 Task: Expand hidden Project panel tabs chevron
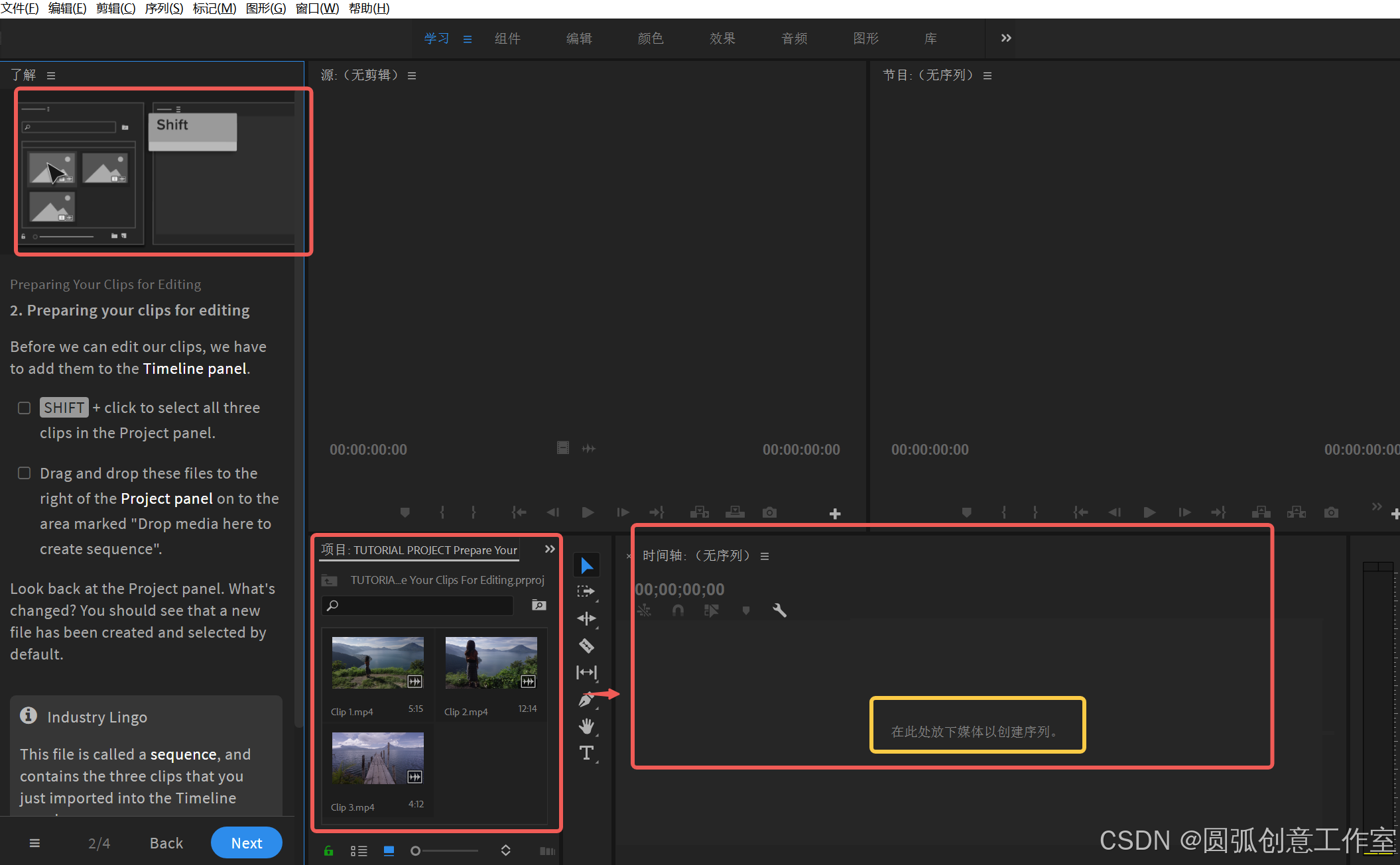click(x=550, y=549)
